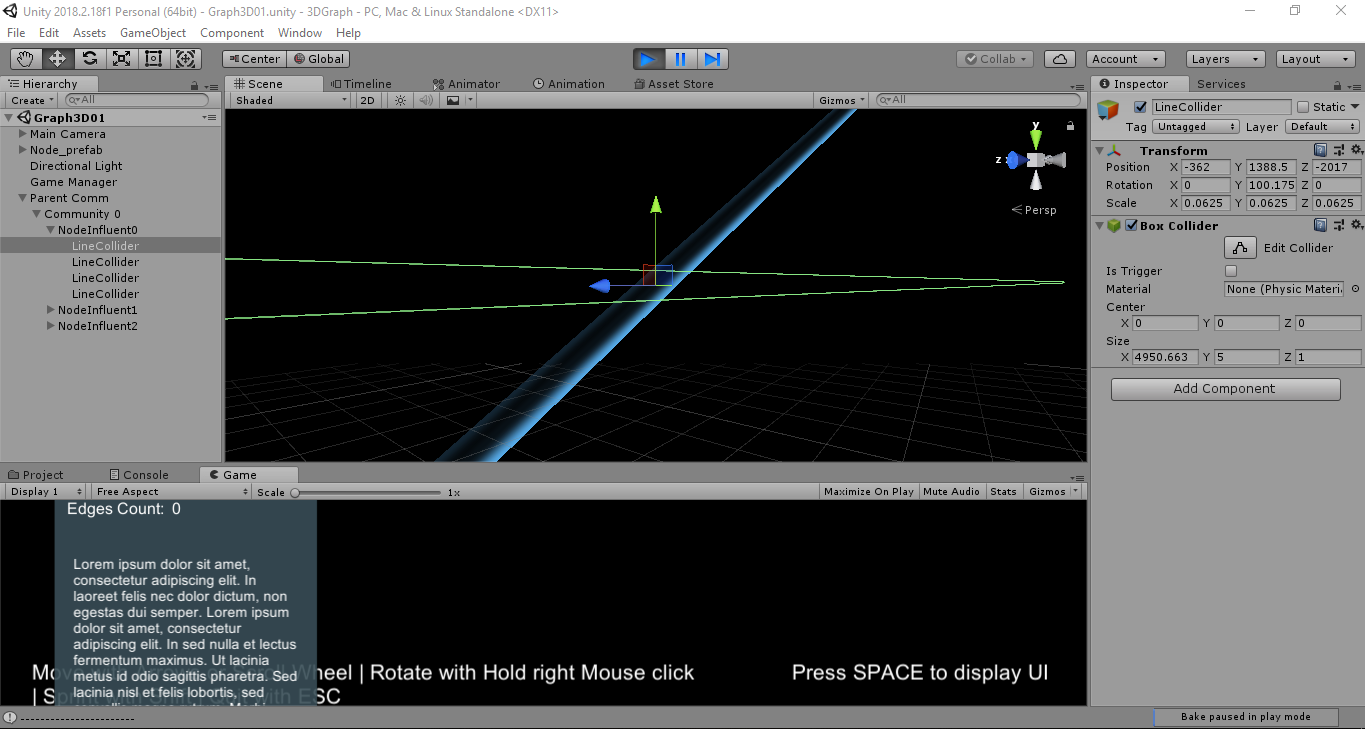
Task: Open the Material object picker circle
Action: (x=1356, y=289)
